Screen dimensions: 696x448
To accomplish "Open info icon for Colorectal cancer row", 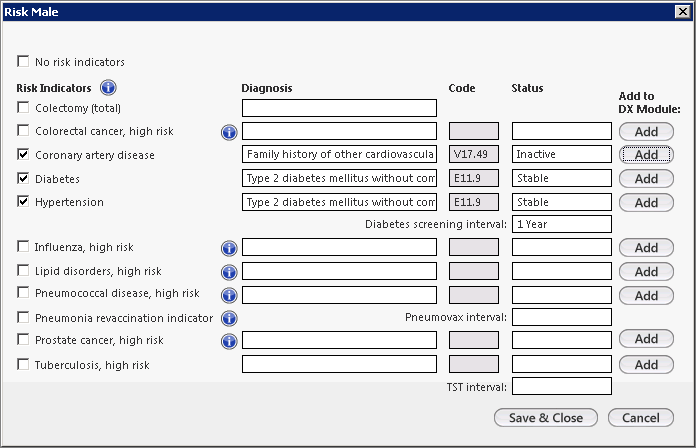I will point(228,131).
